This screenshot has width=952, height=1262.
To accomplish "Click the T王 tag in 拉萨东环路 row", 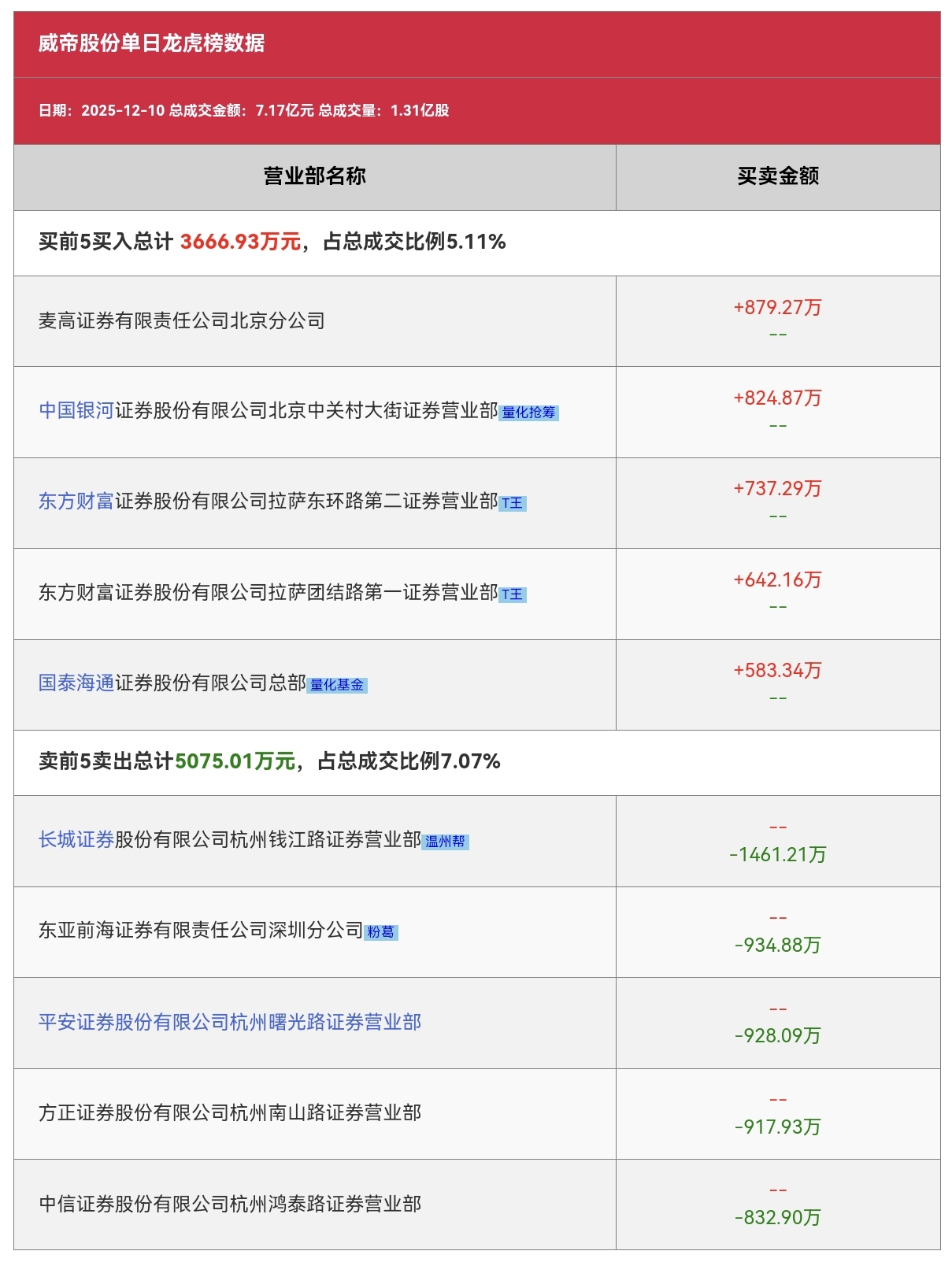I will click(x=513, y=503).
